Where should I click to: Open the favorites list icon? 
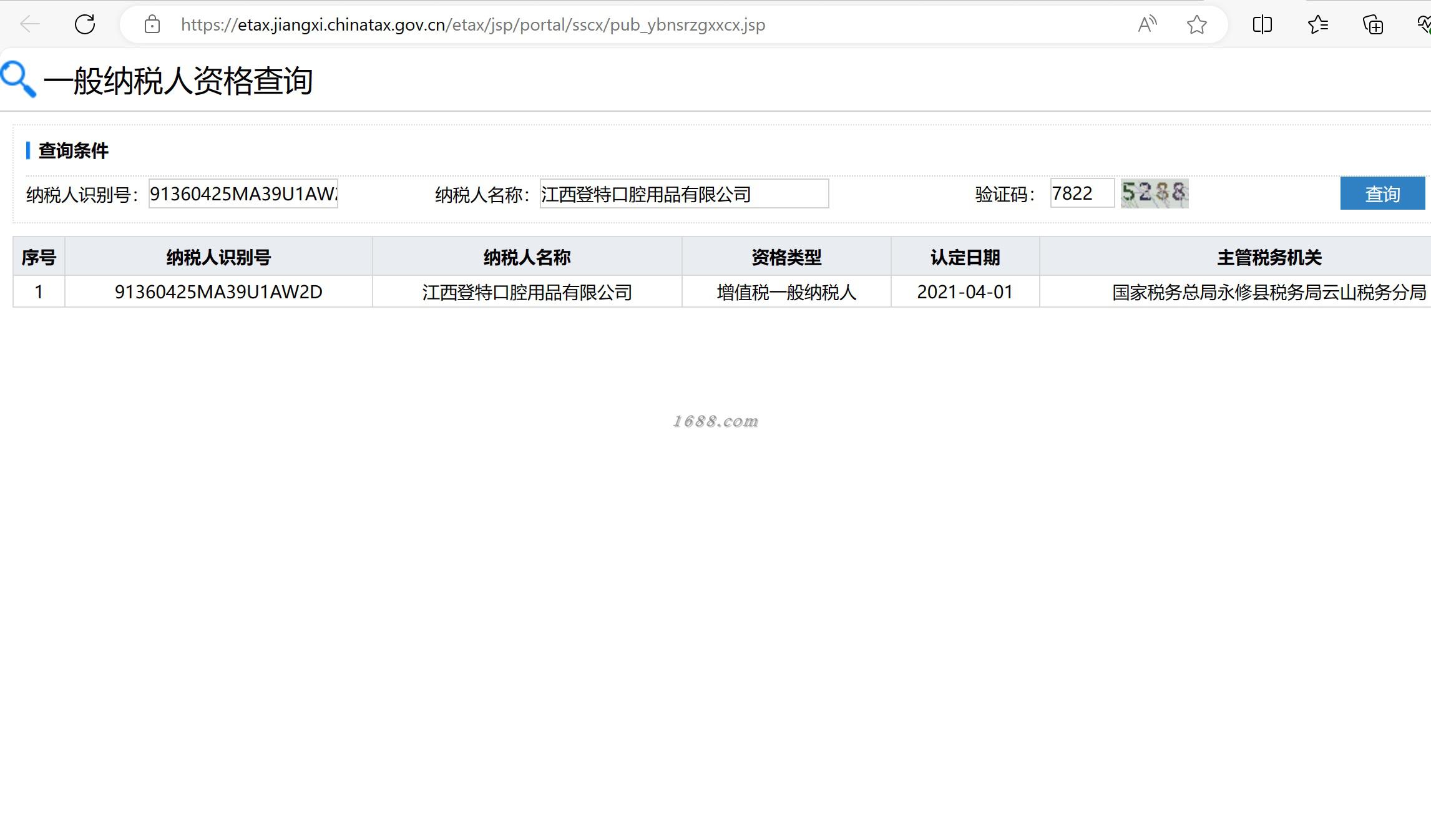(1317, 24)
